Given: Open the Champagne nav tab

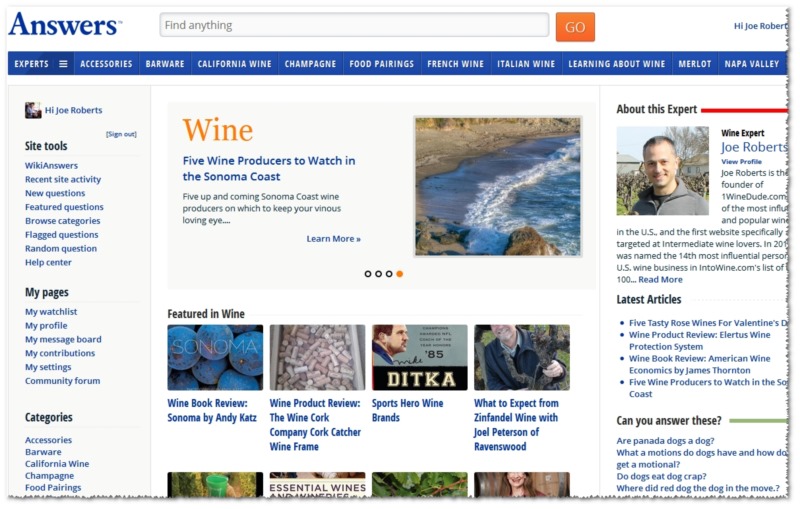Looking at the screenshot, I should (x=310, y=64).
